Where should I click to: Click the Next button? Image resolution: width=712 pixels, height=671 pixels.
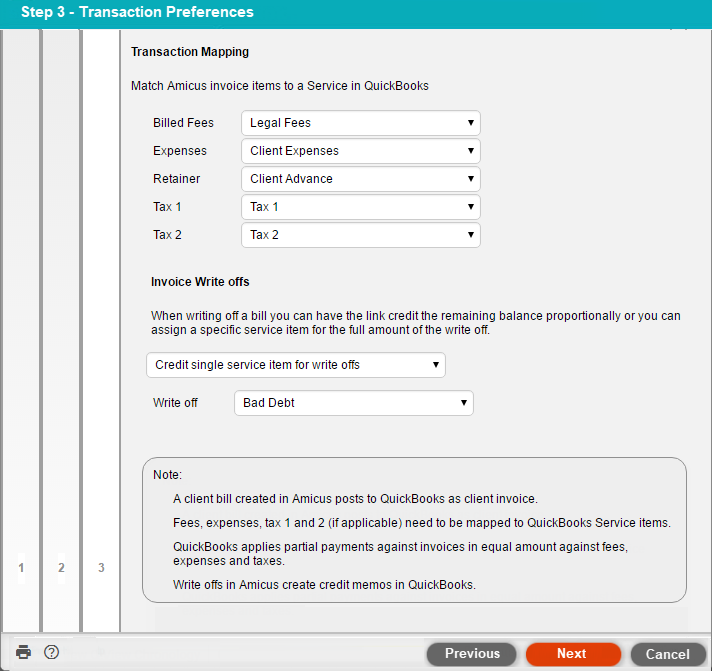click(573, 654)
